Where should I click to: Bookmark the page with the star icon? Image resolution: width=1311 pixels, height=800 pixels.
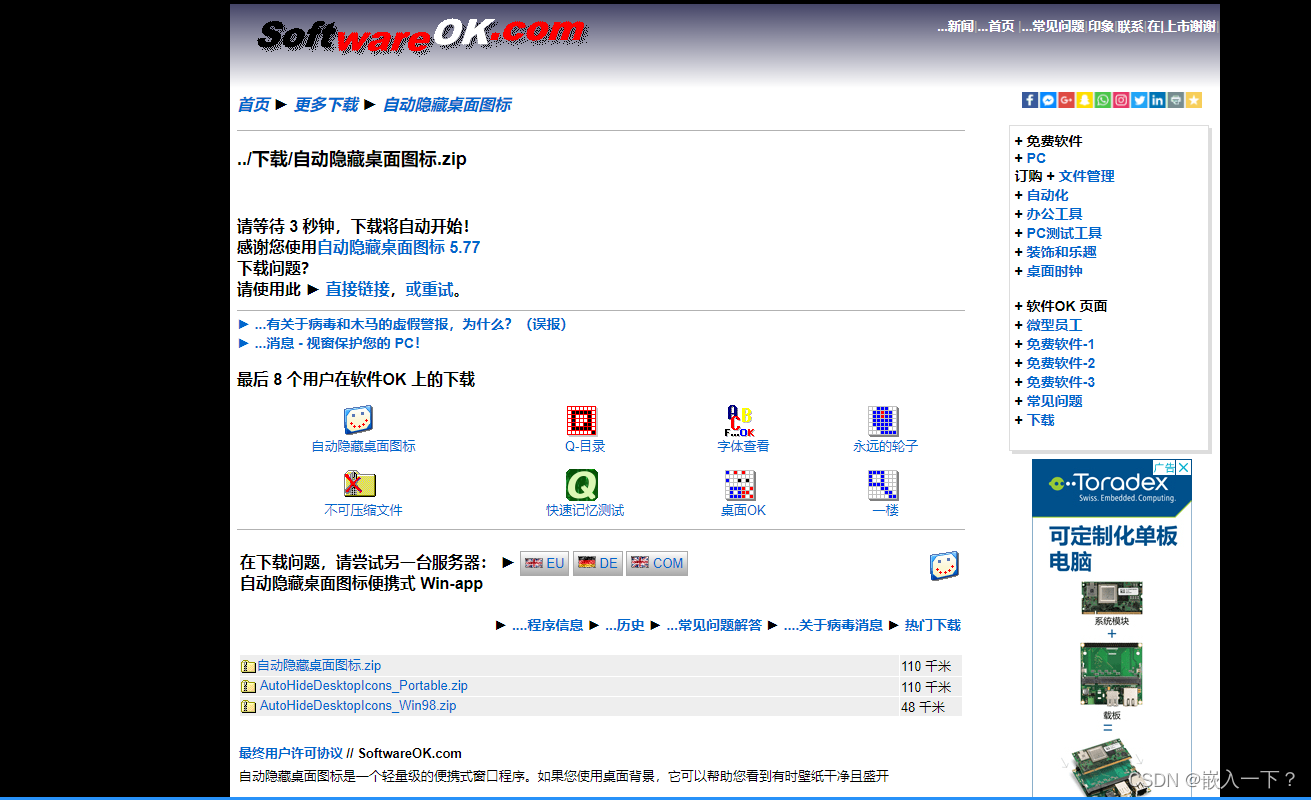click(1193, 100)
